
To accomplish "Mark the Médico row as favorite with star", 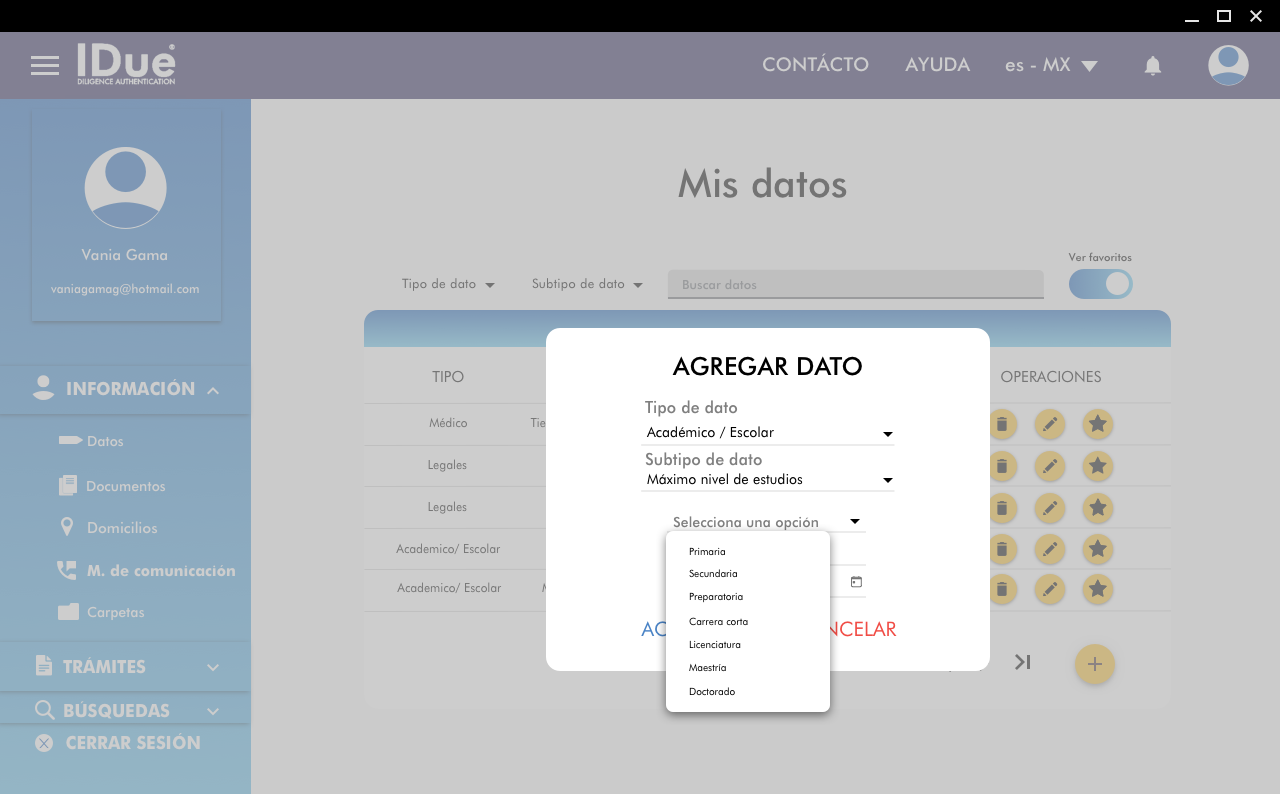I will click(1097, 424).
